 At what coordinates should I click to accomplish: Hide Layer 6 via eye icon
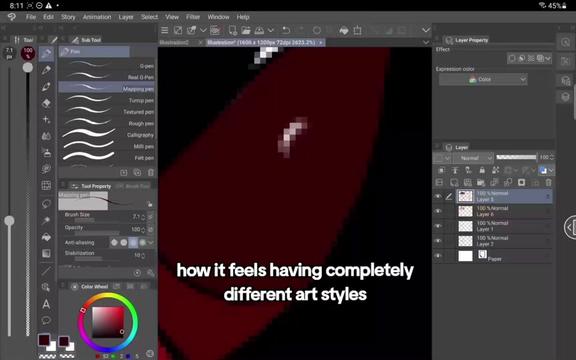coord(438,211)
